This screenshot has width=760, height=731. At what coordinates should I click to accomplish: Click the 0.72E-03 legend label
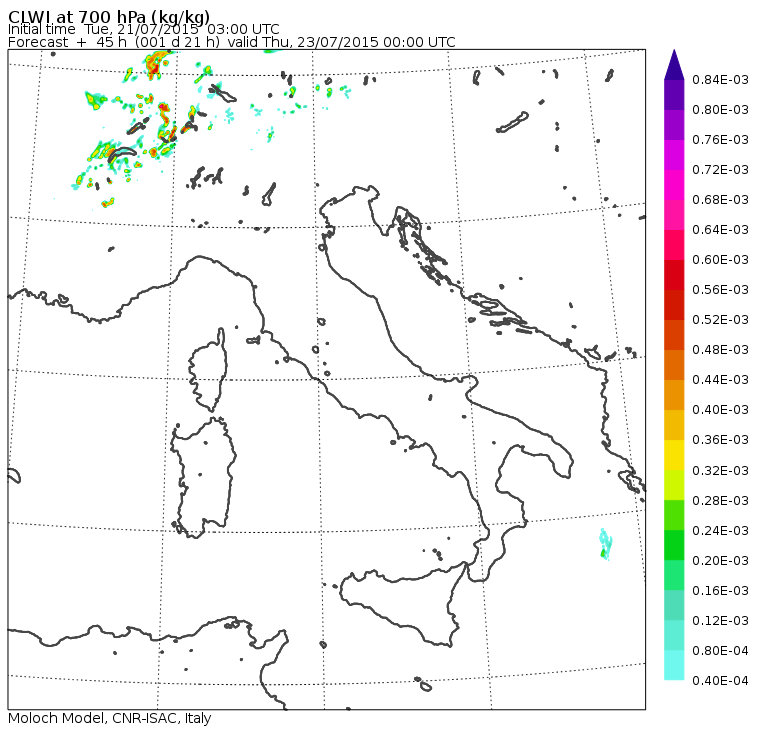pyautogui.click(x=720, y=170)
